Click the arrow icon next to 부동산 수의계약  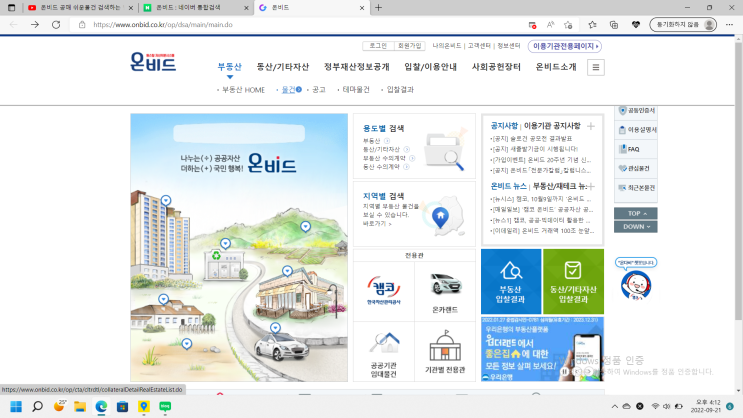[412, 158]
